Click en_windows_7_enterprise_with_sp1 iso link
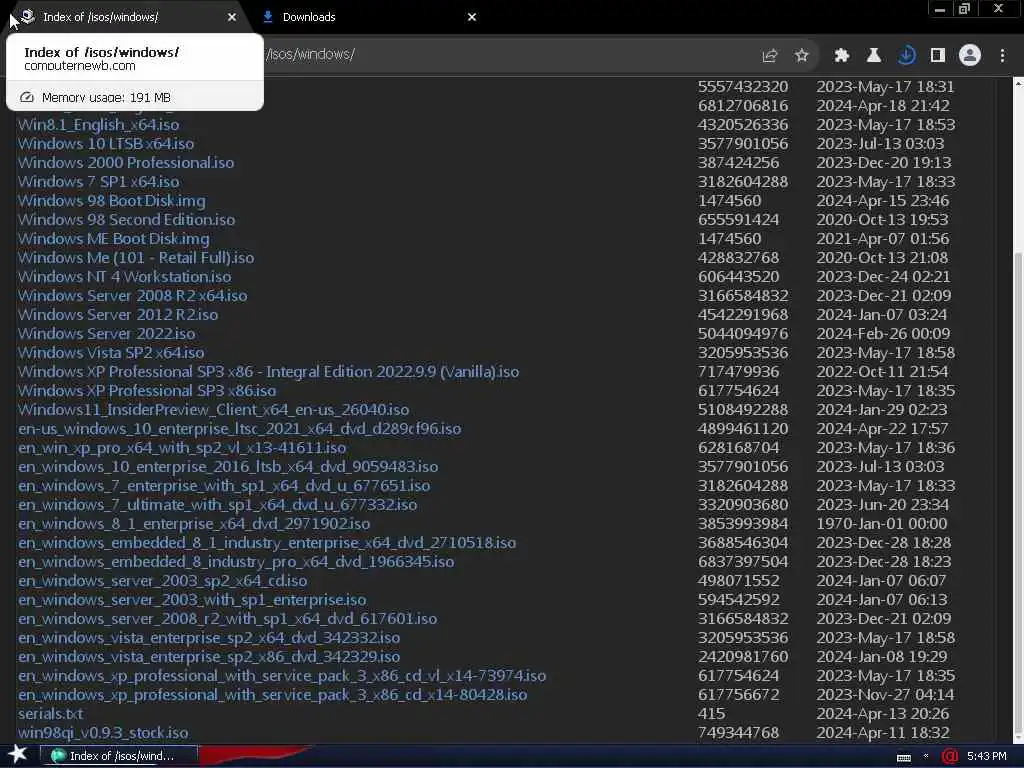The height and width of the screenshot is (768, 1024). [224, 485]
